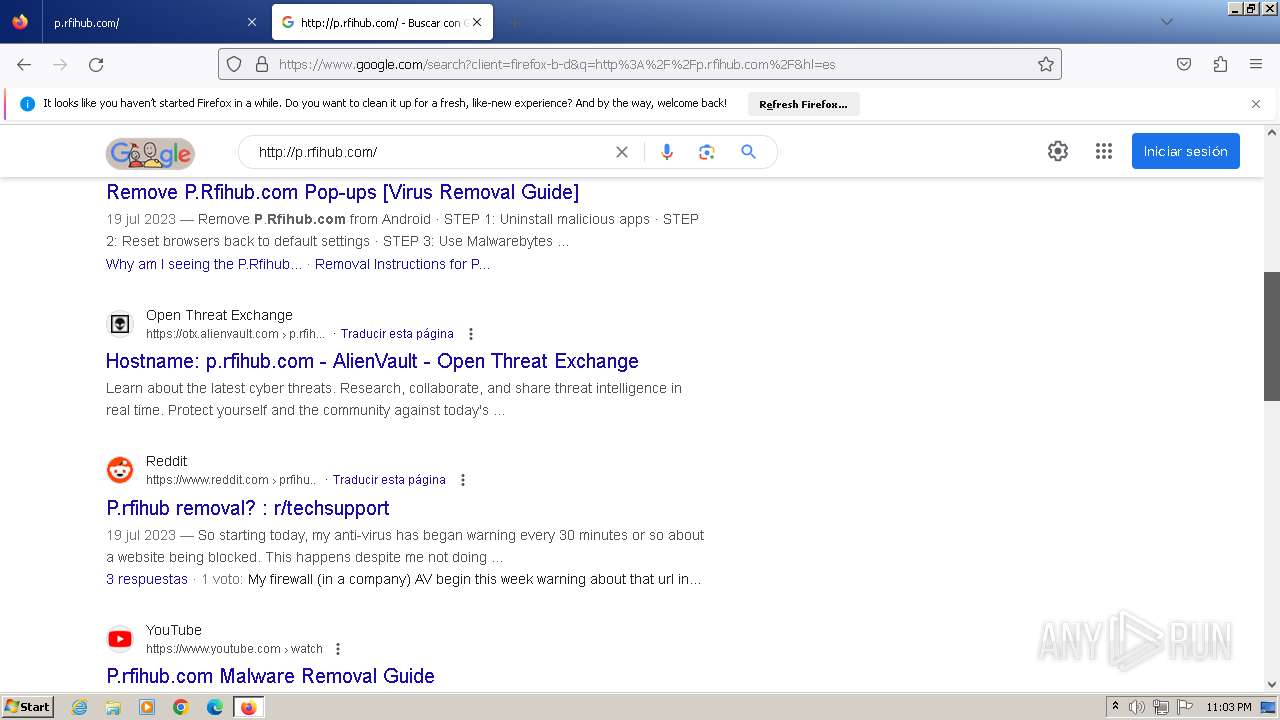Show hidden system tray icons
1280x720 pixels.
(x=1115, y=707)
